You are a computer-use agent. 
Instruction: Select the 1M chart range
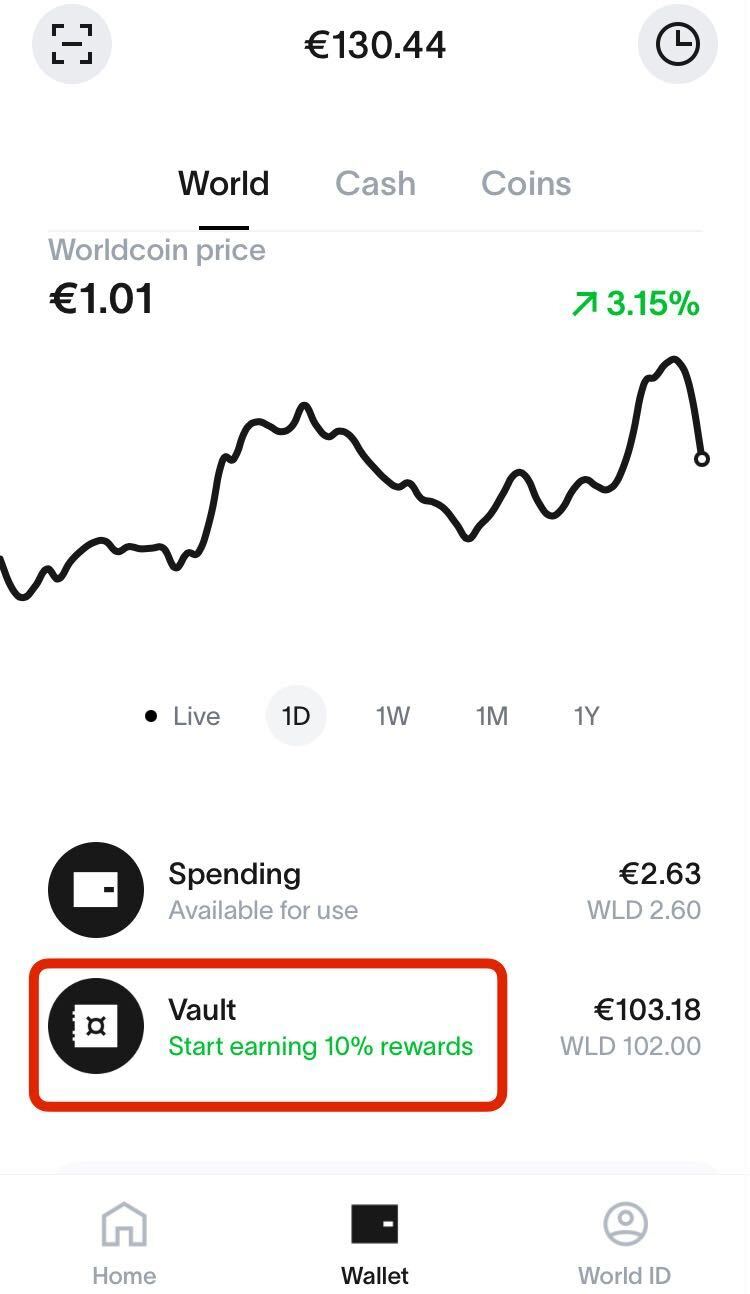point(491,716)
